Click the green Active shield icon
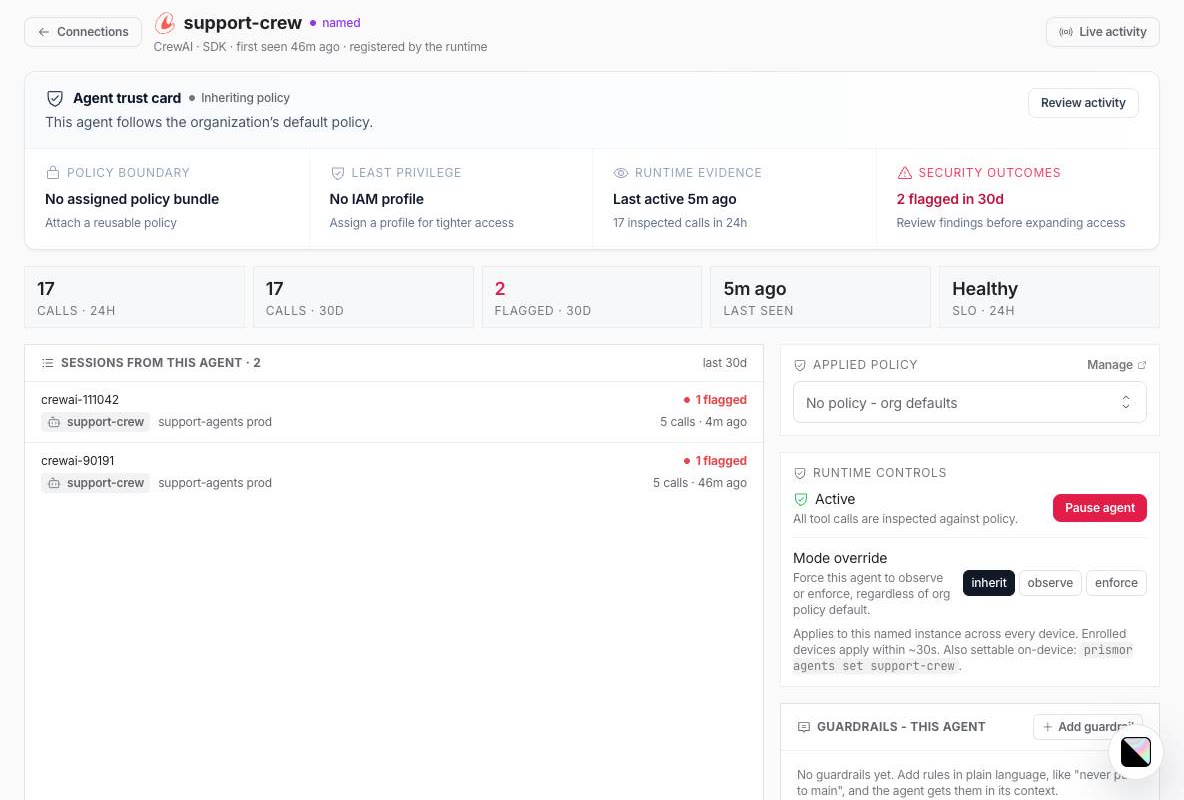Image resolution: width=1184 pixels, height=800 pixels. [x=801, y=499]
